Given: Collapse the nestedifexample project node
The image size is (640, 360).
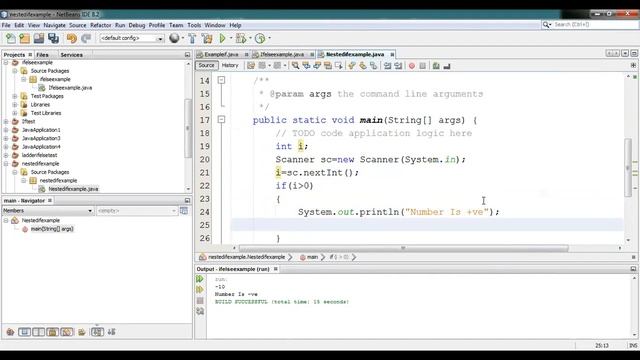Looking at the screenshot, I should (x=6, y=164).
